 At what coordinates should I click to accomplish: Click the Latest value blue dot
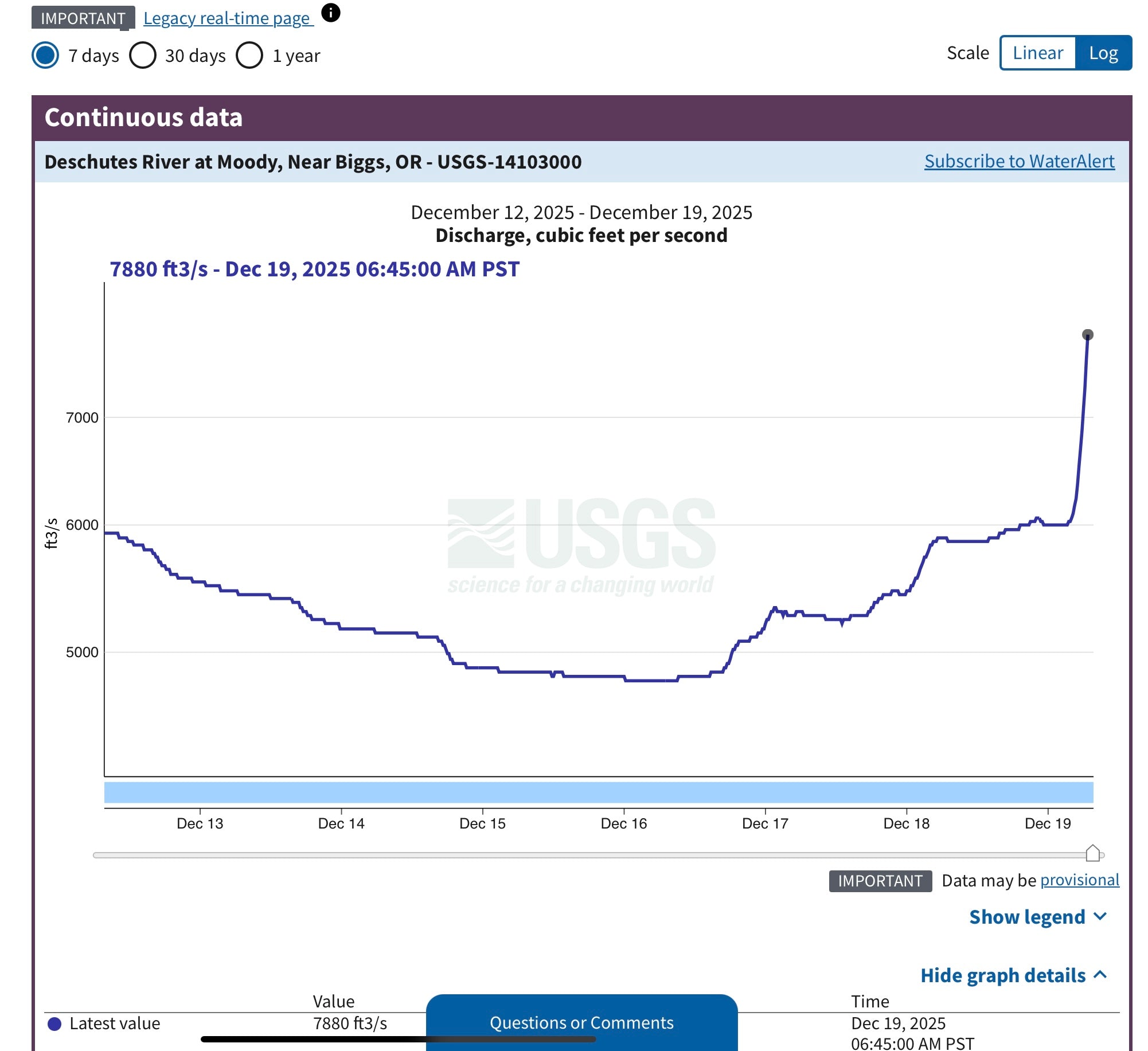[x=54, y=1024]
